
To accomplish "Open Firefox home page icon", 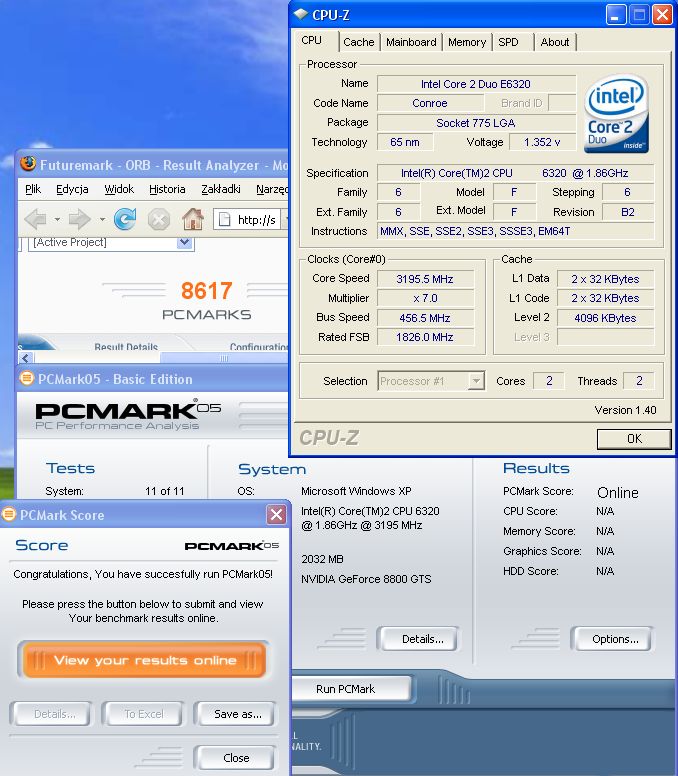I will click(193, 219).
